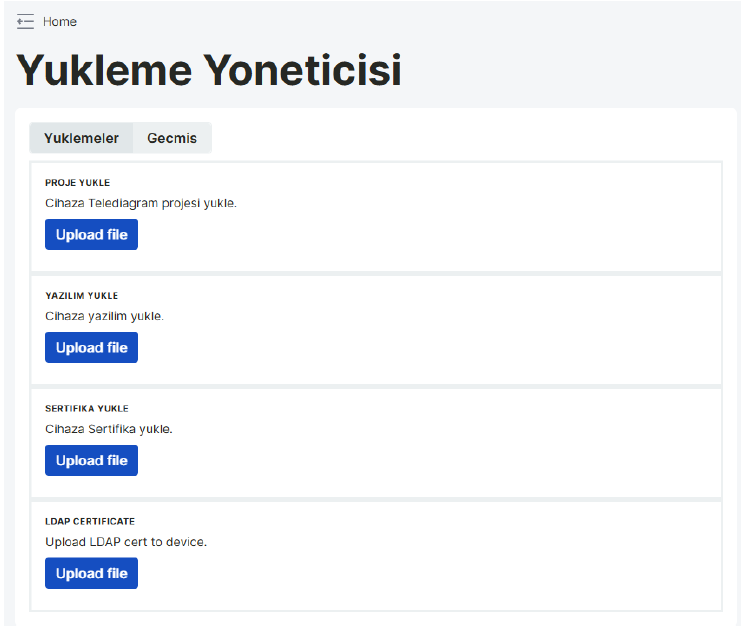Click Upload file under Yazilim Yukle

click(x=91, y=347)
